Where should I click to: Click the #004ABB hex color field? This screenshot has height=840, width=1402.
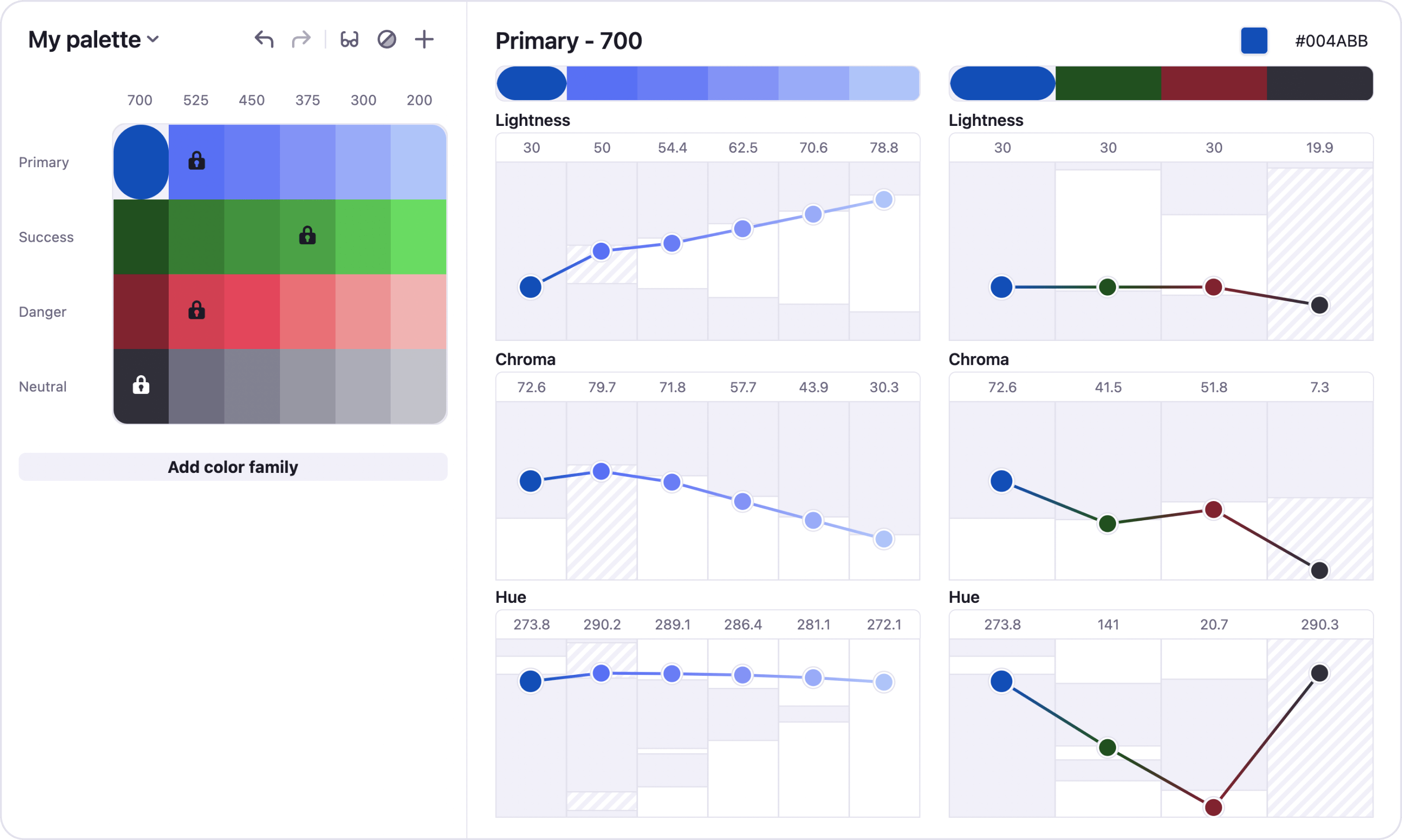tap(1331, 41)
